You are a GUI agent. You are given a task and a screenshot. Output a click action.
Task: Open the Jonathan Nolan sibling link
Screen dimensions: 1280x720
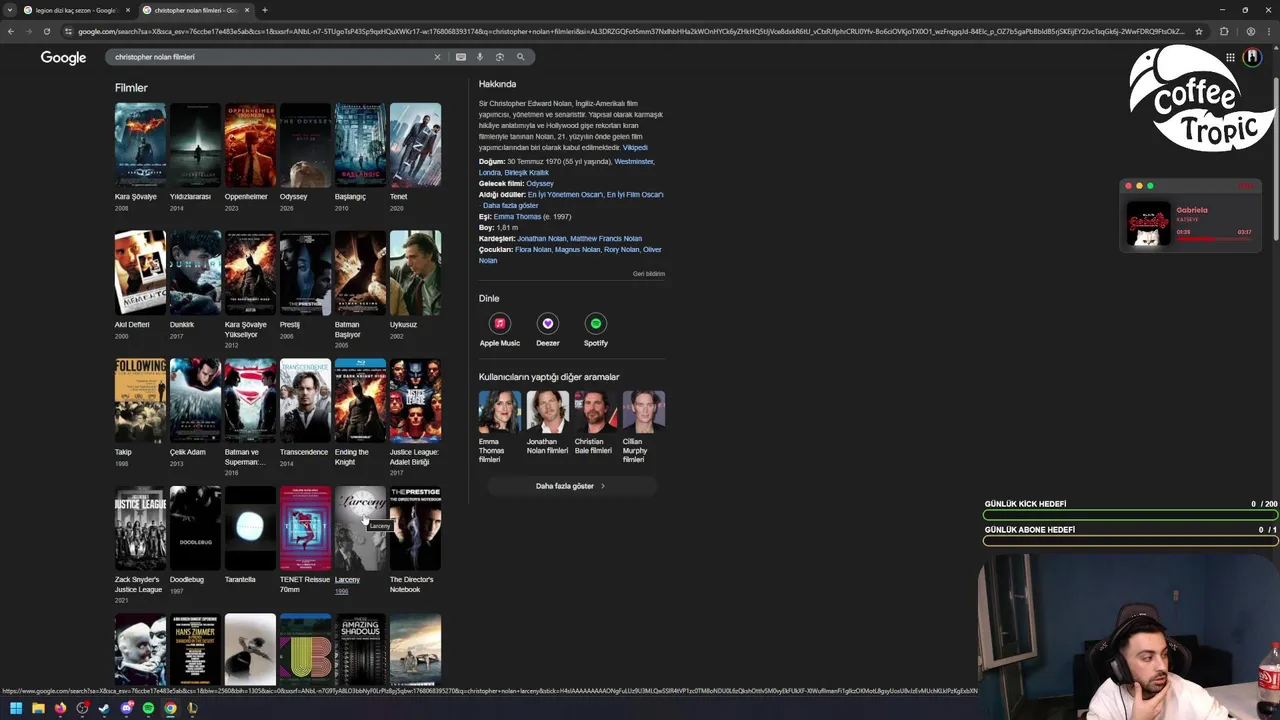point(541,238)
